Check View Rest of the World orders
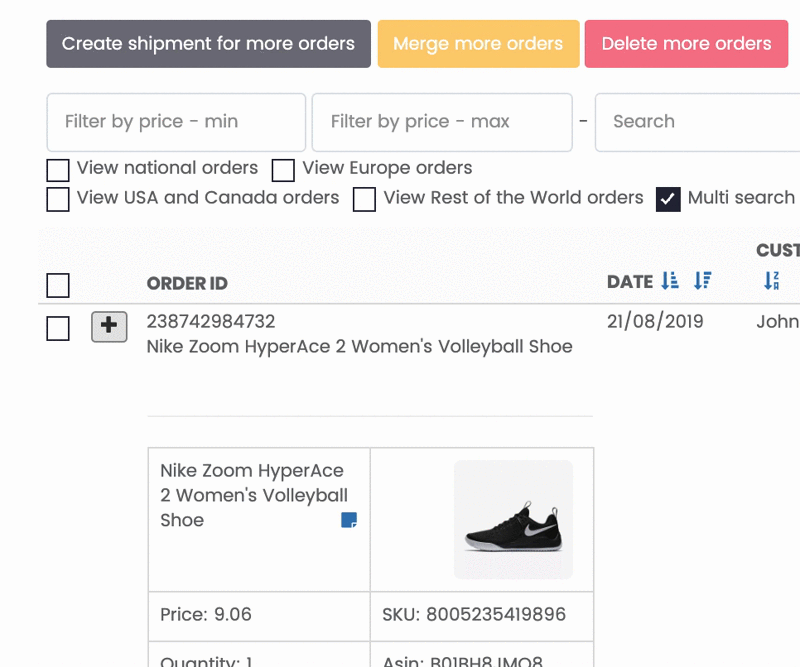Image resolution: width=800 pixels, height=667 pixels. [364, 199]
